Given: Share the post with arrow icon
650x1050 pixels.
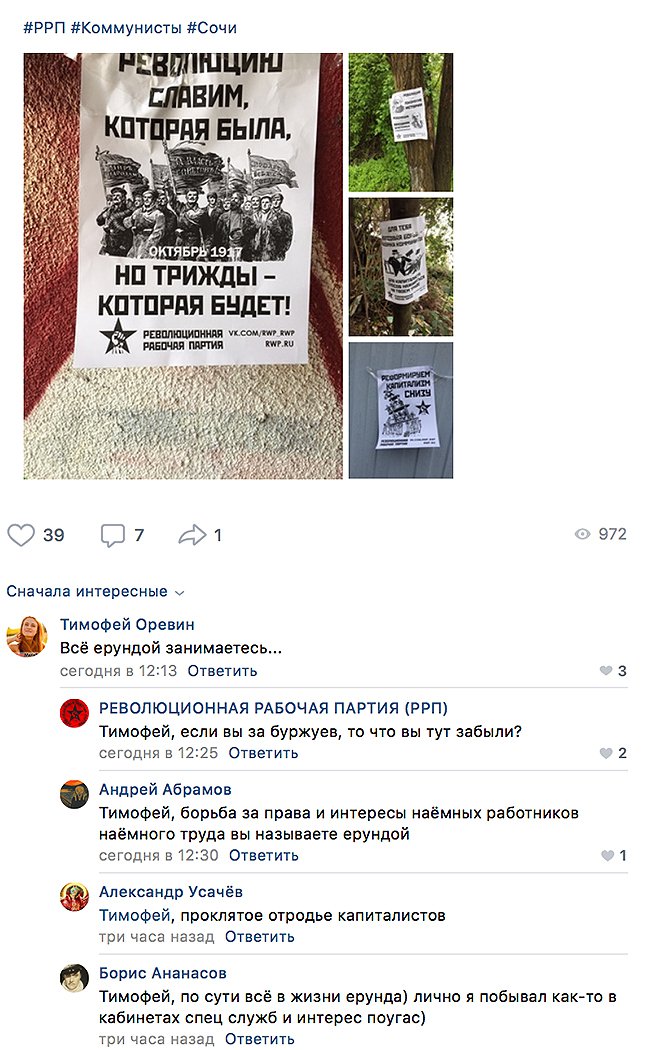Looking at the screenshot, I should 192,535.
